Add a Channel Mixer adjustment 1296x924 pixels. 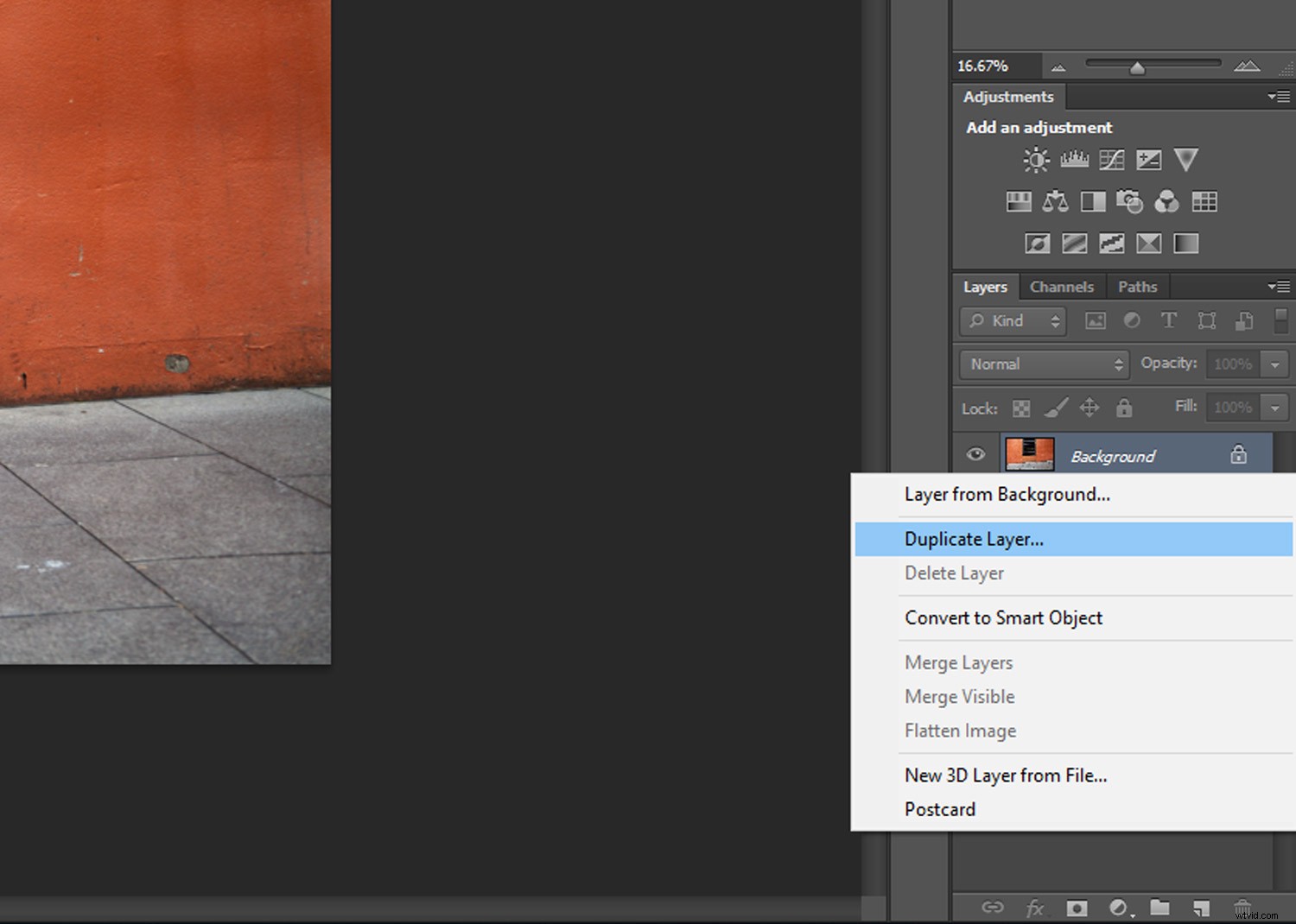click(1168, 201)
